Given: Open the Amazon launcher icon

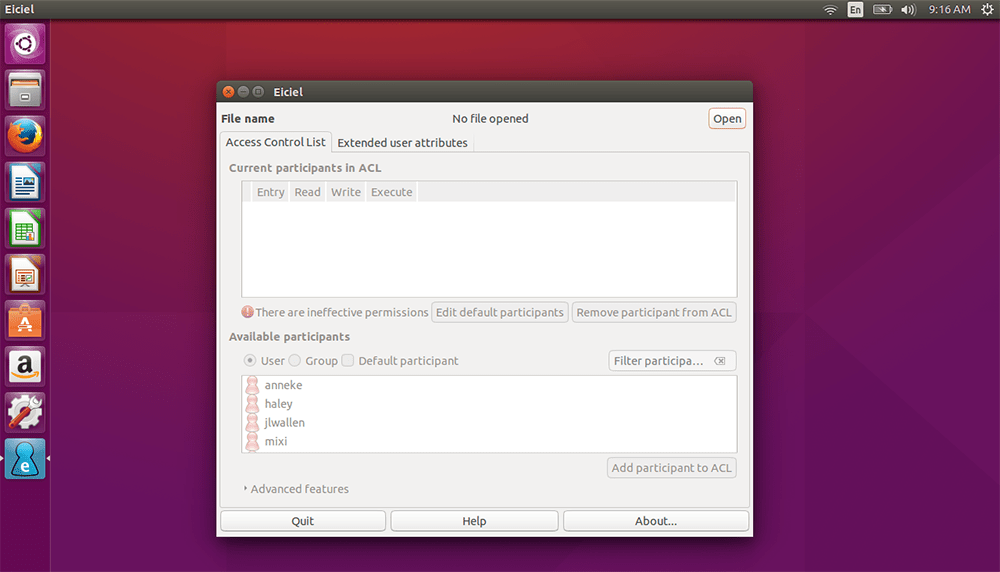Looking at the screenshot, I should point(25,366).
